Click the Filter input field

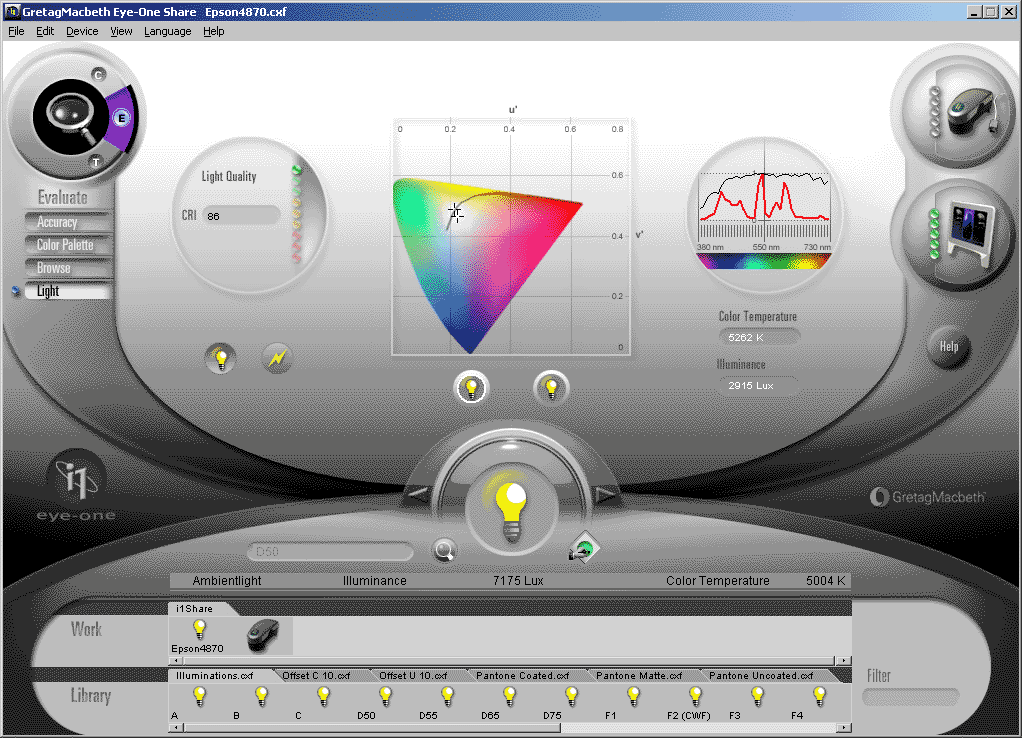(911, 697)
